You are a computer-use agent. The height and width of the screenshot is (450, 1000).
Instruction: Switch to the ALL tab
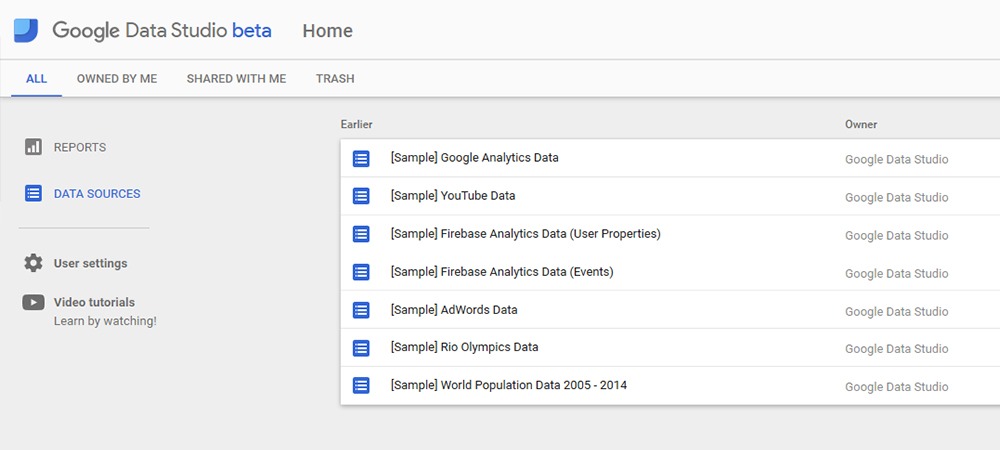(x=36, y=79)
